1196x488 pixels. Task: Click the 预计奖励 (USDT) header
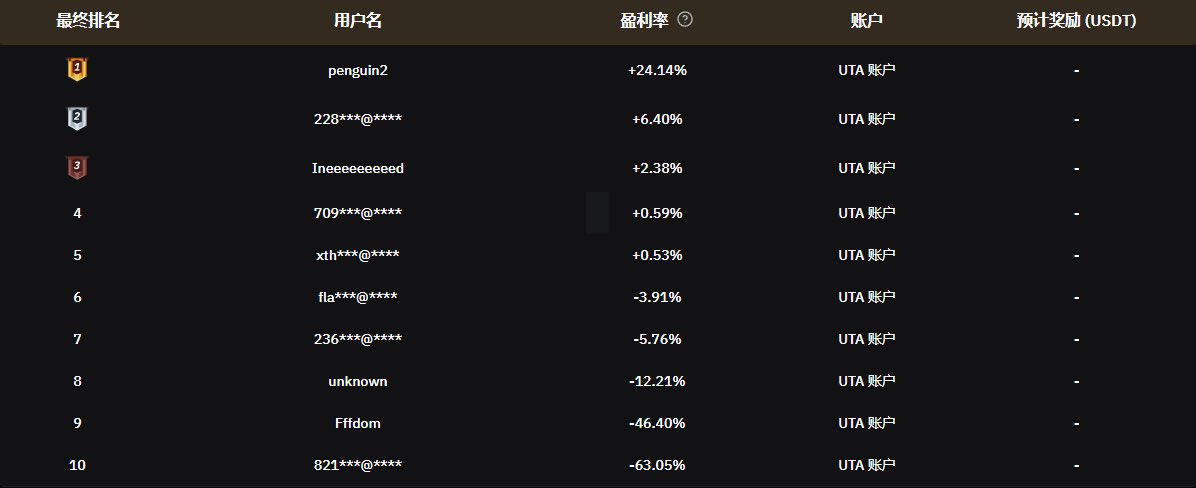pos(1076,21)
